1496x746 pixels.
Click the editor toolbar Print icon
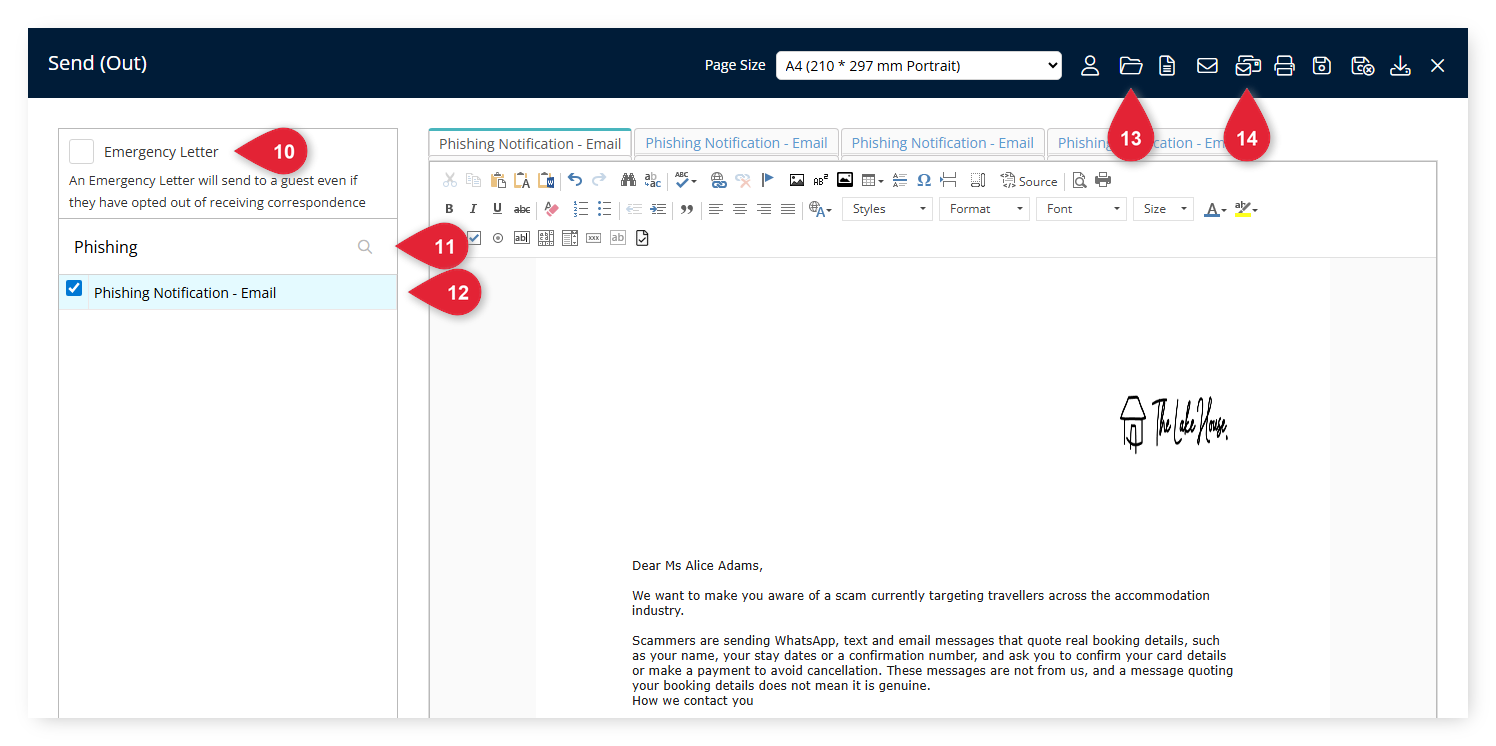click(x=1103, y=180)
